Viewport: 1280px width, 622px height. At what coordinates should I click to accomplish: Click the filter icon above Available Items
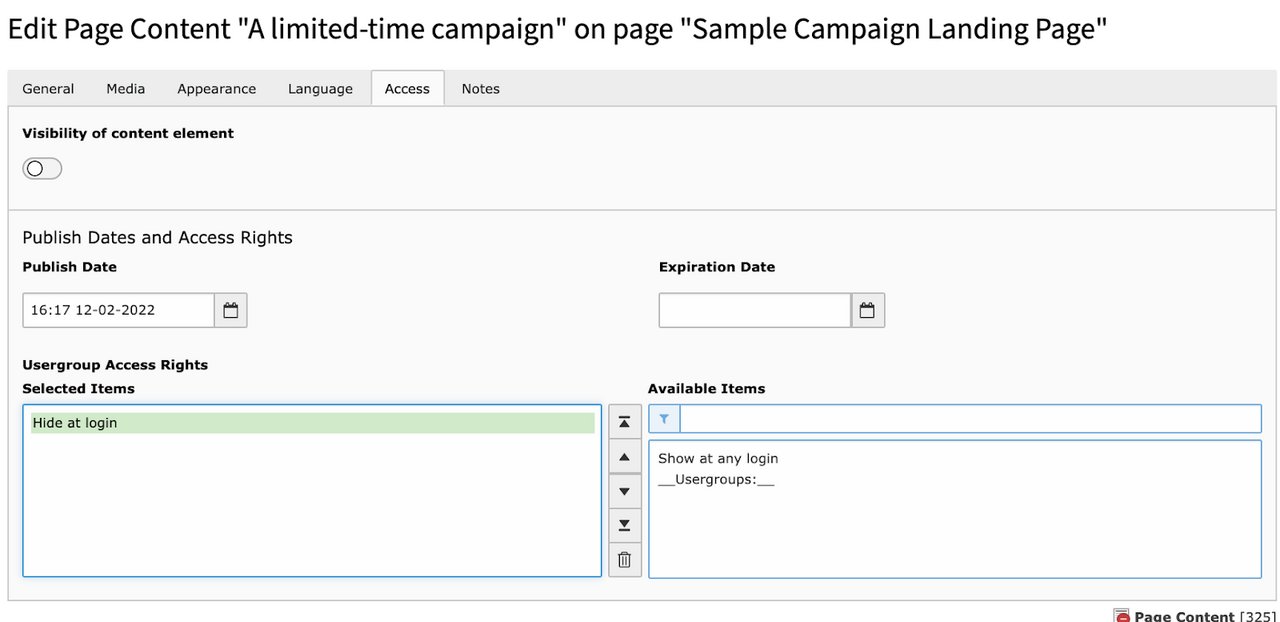663,418
